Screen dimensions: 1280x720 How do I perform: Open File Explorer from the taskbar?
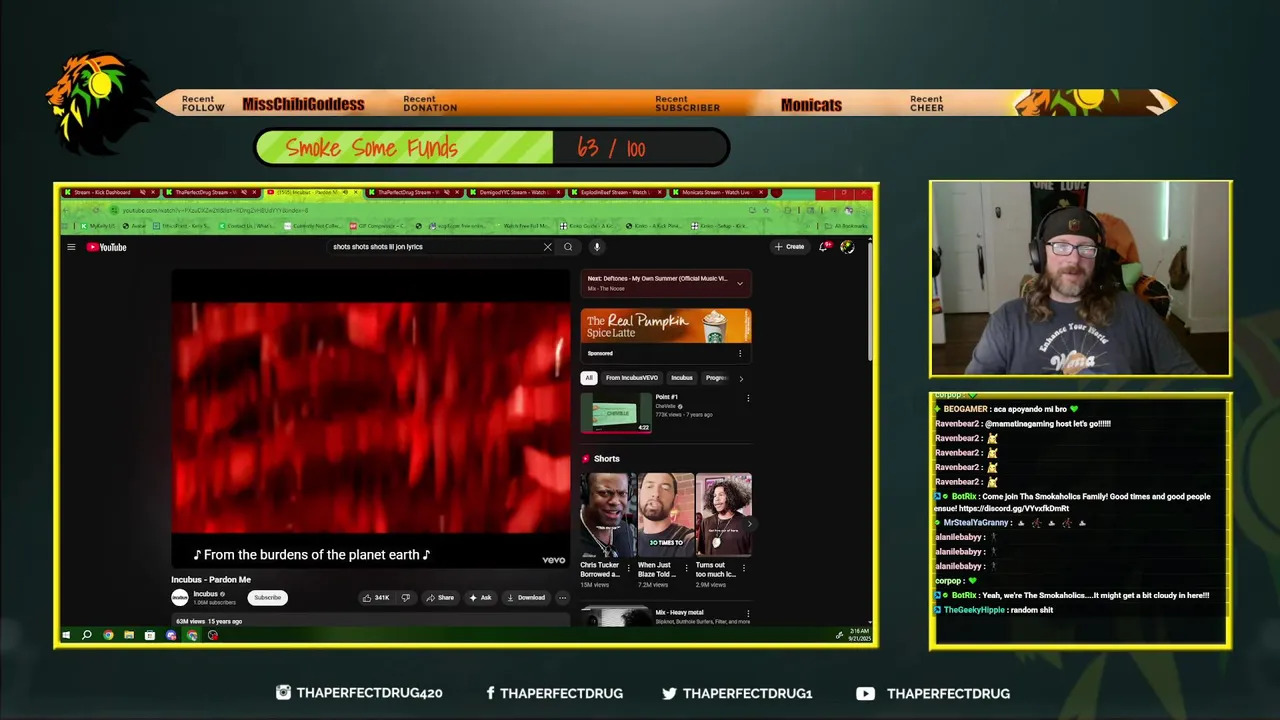tap(129, 635)
